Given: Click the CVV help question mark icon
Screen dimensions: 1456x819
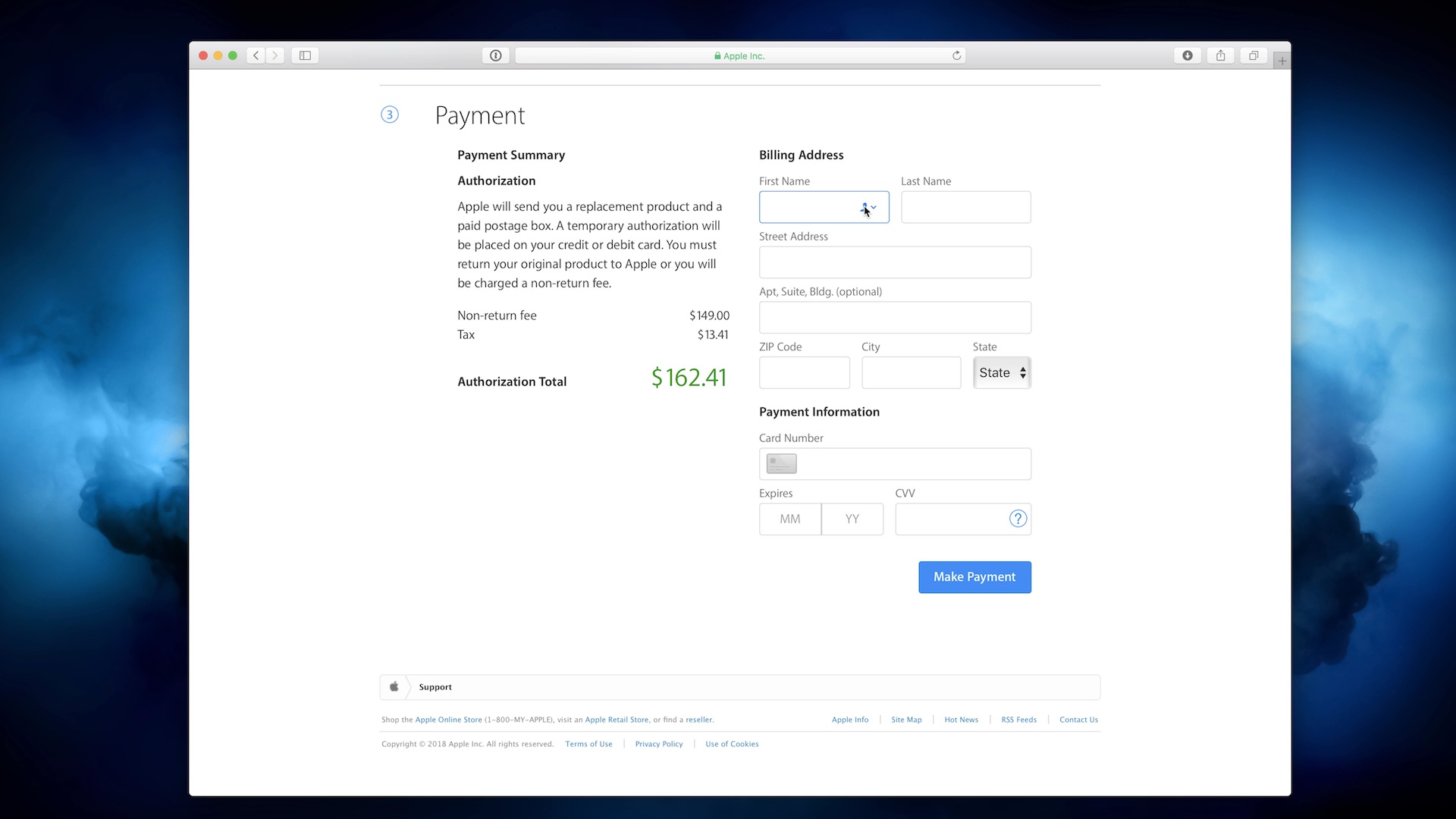Looking at the screenshot, I should pyautogui.click(x=1018, y=519).
